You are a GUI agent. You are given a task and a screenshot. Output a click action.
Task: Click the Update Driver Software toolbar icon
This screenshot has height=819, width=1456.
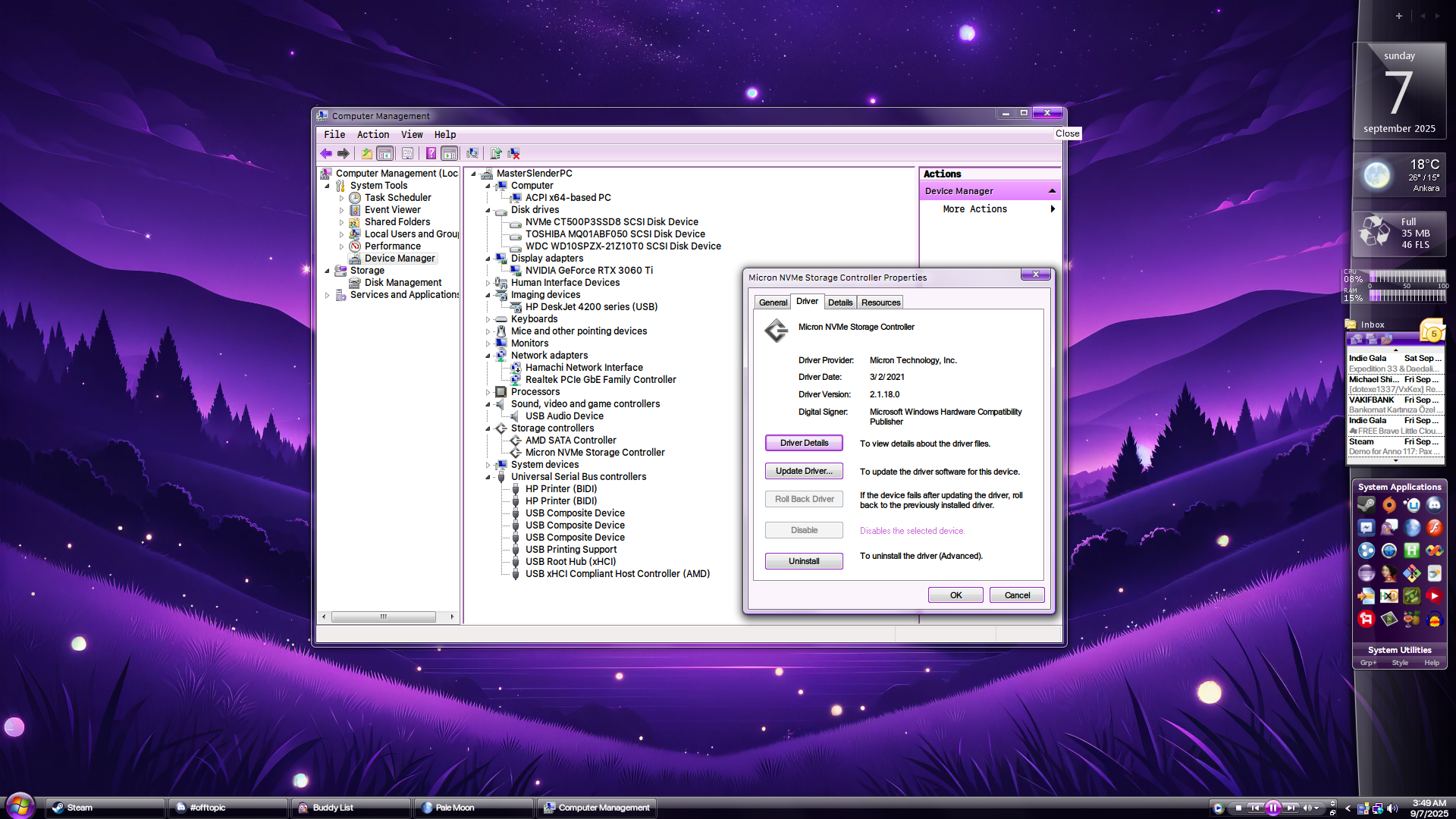(x=496, y=154)
